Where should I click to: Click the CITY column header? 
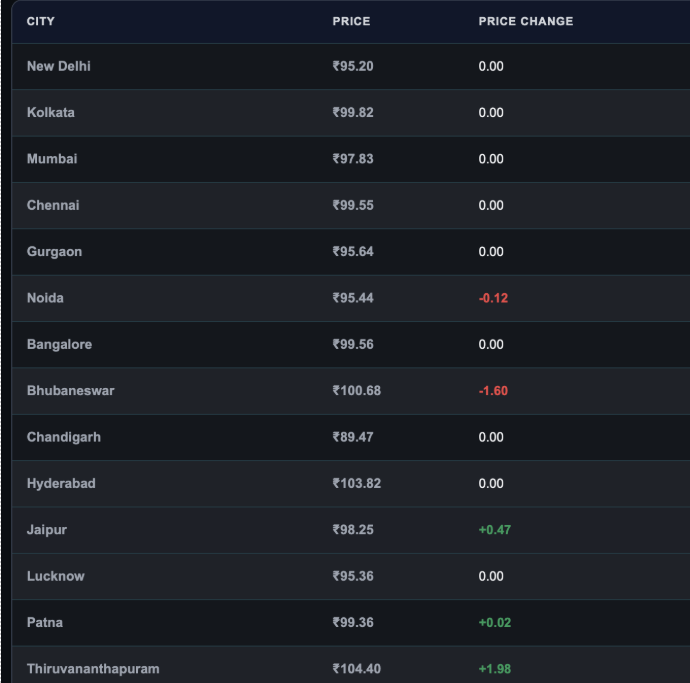40,21
